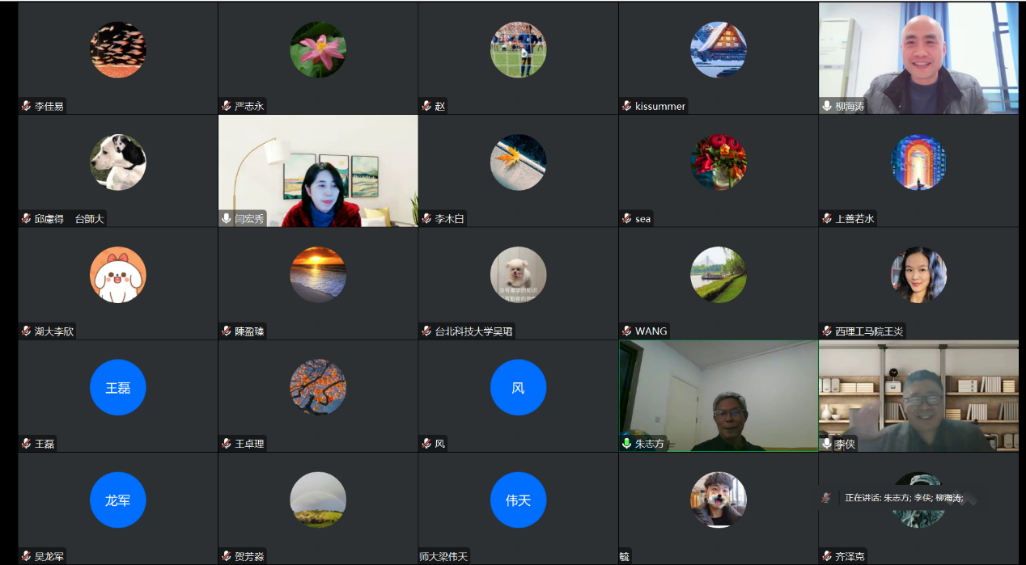This screenshot has width=1026, height=565.
Task: Click the blue 风 avatar circle
Action: pyautogui.click(x=518, y=387)
